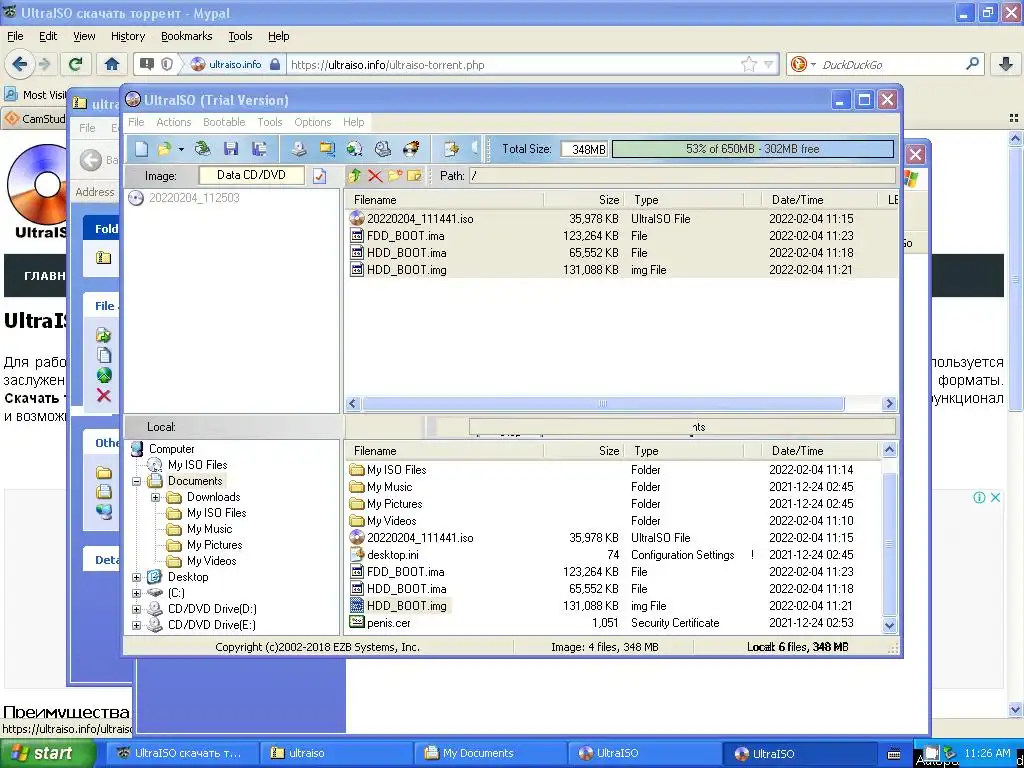Screen dimensions: 1024x768
Task: Click the DuckDuckGo search magnifier icon
Action: tap(972, 64)
